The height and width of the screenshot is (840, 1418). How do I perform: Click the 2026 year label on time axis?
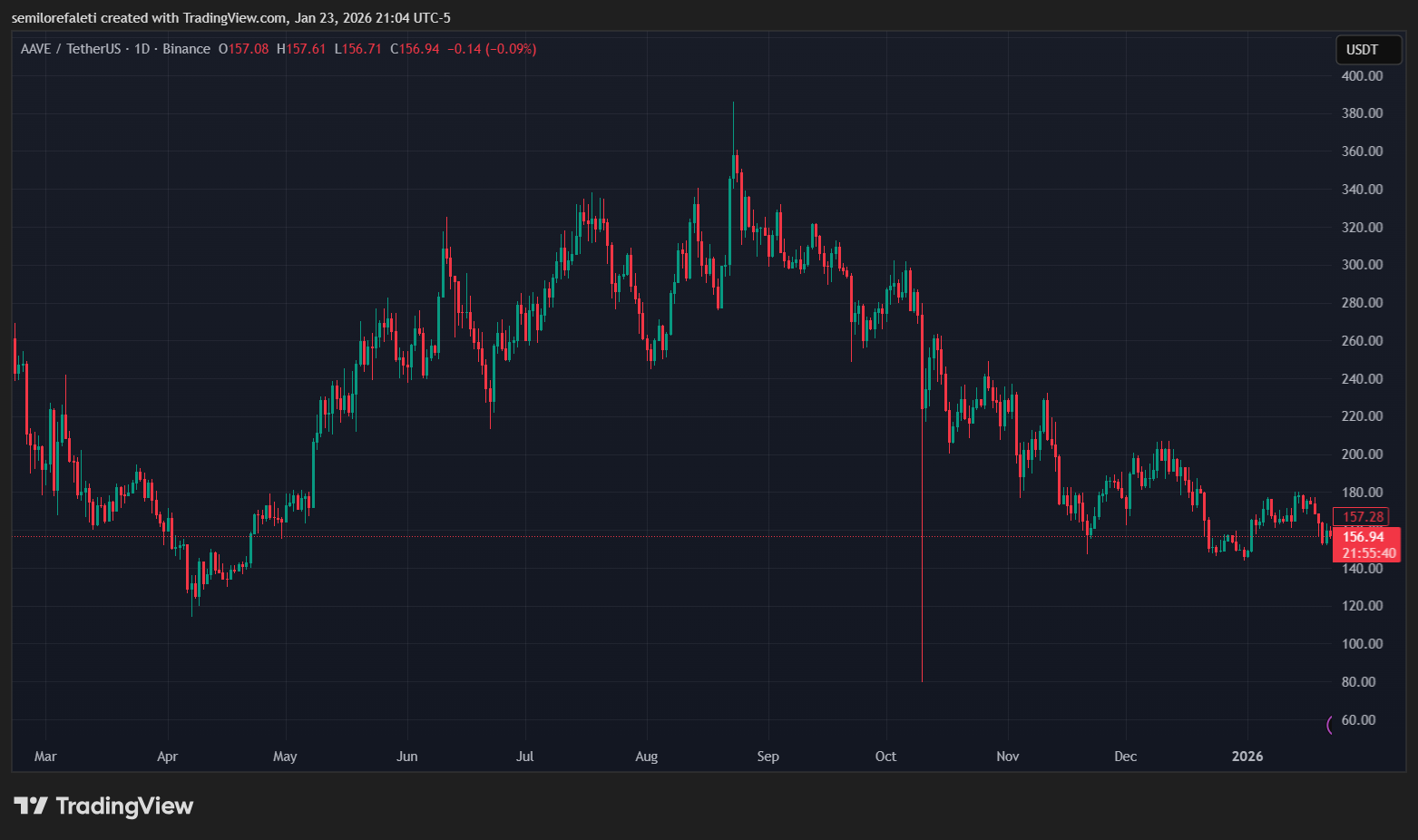tap(1247, 757)
